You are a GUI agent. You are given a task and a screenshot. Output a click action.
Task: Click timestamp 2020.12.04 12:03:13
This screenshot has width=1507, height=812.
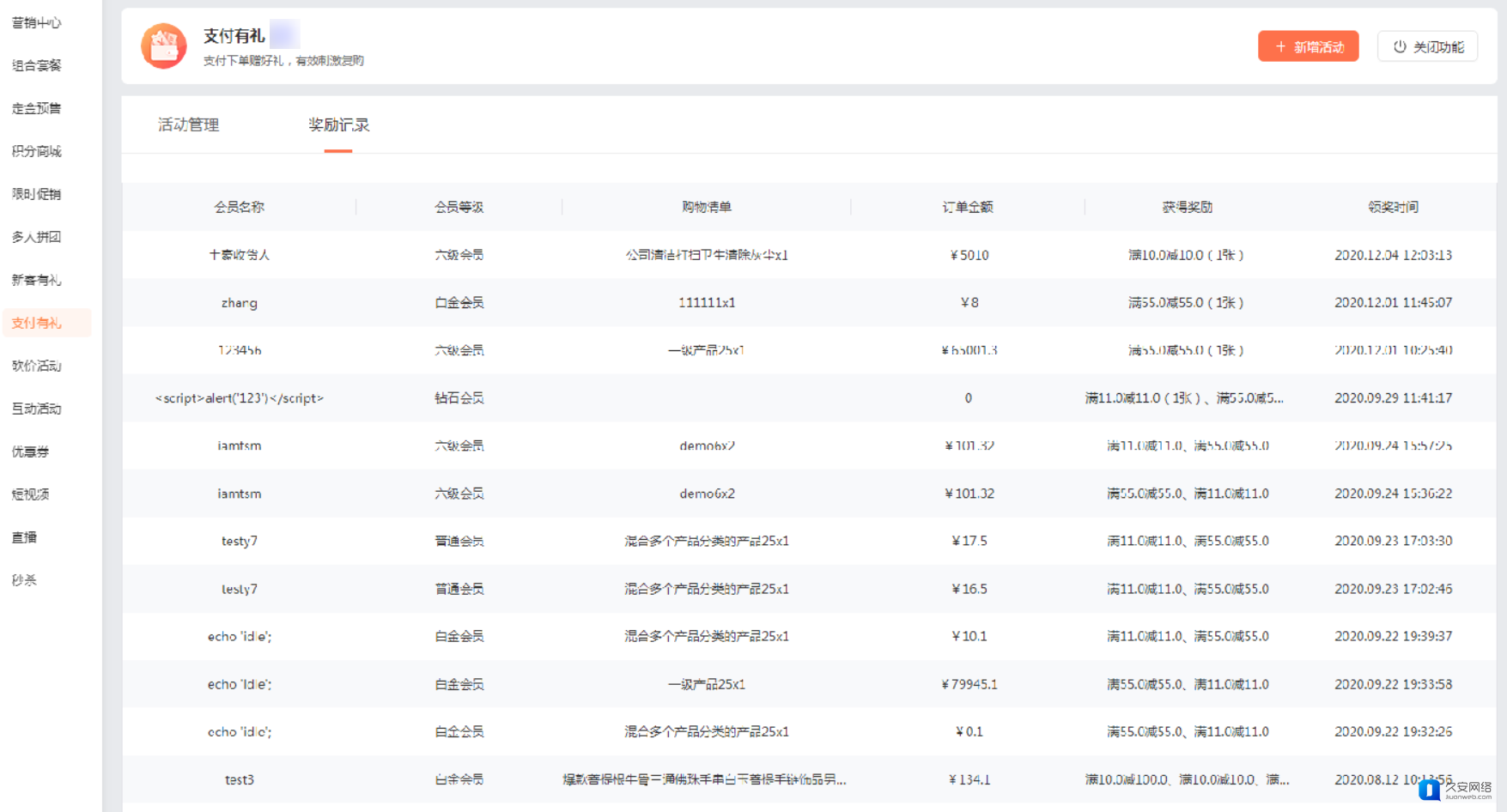coord(1394,255)
